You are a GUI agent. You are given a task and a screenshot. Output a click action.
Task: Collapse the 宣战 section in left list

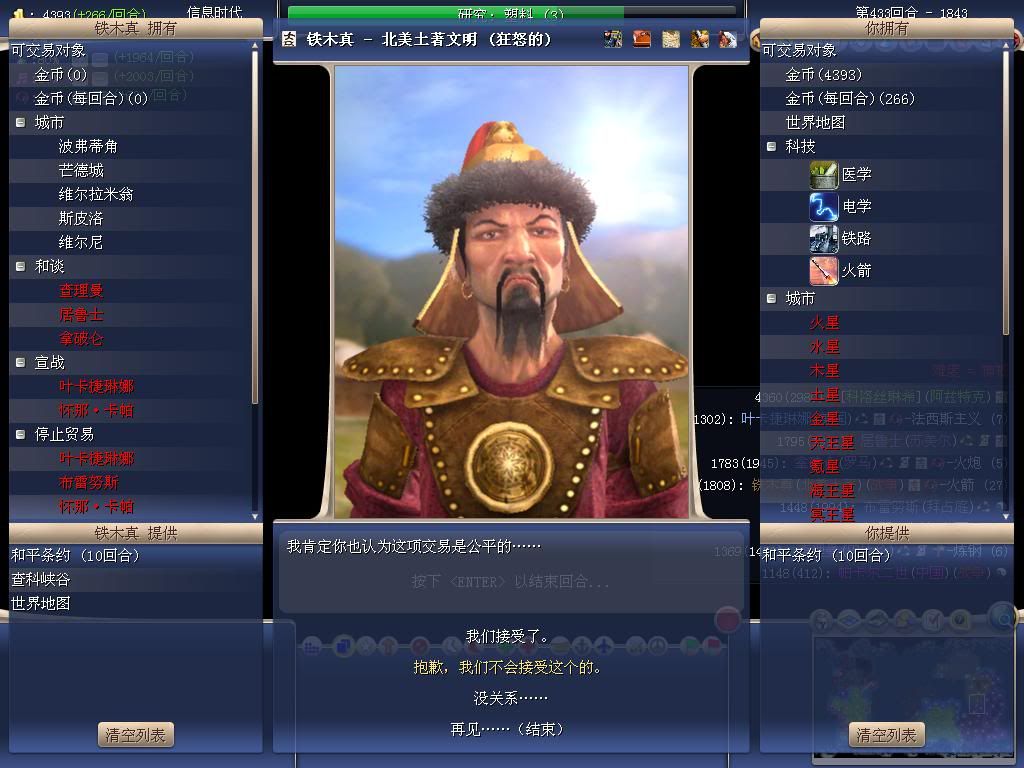pyautogui.click(x=20, y=362)
